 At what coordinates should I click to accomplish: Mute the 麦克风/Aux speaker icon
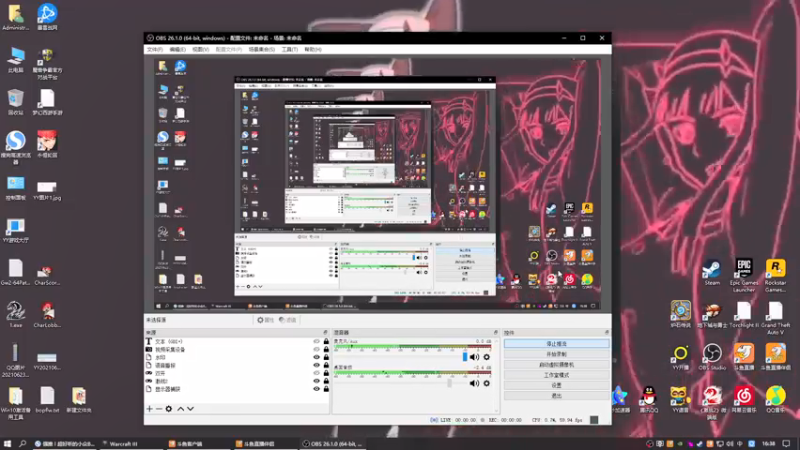[474, 357]
